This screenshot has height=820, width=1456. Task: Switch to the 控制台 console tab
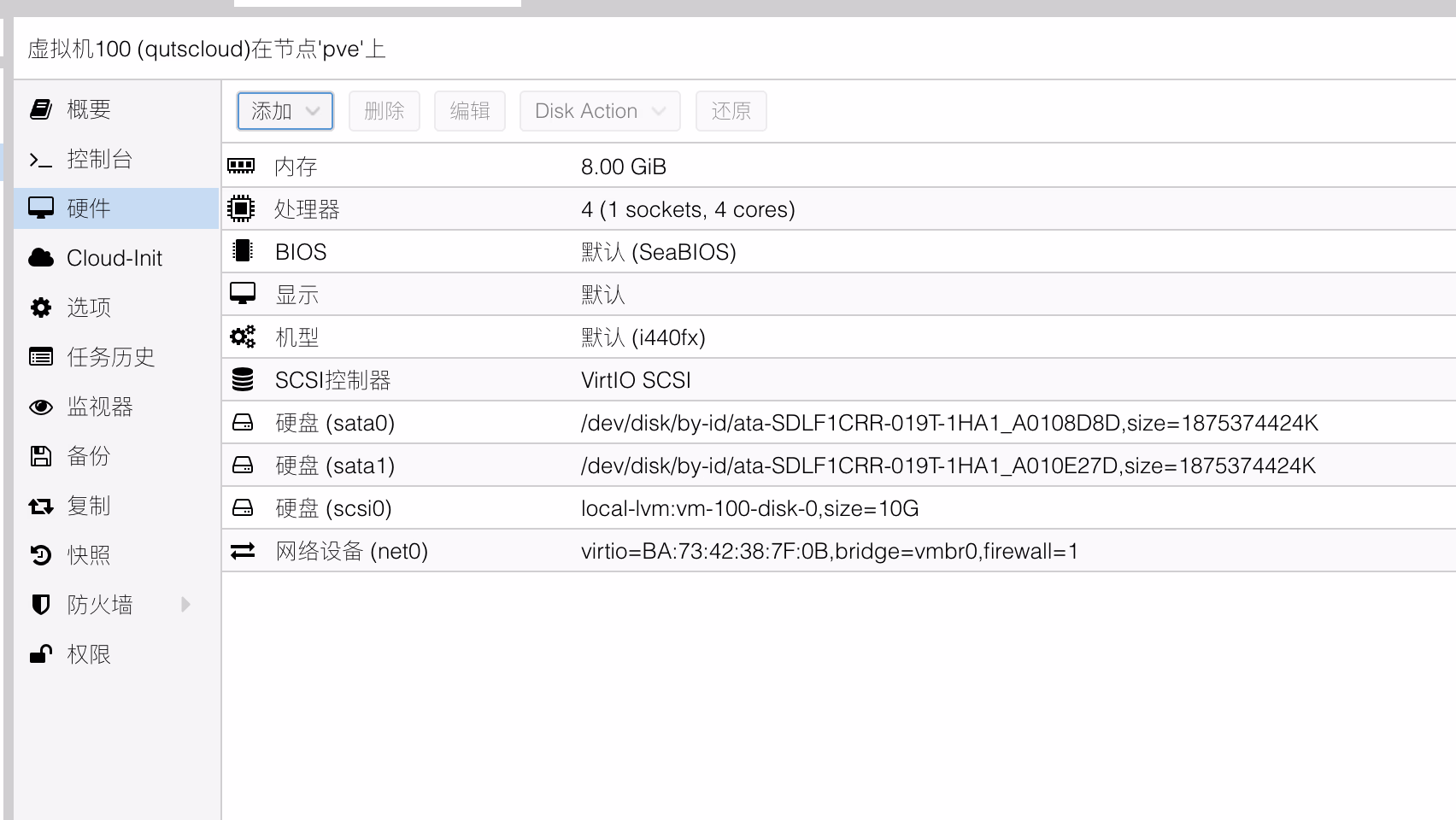point(99,159)
